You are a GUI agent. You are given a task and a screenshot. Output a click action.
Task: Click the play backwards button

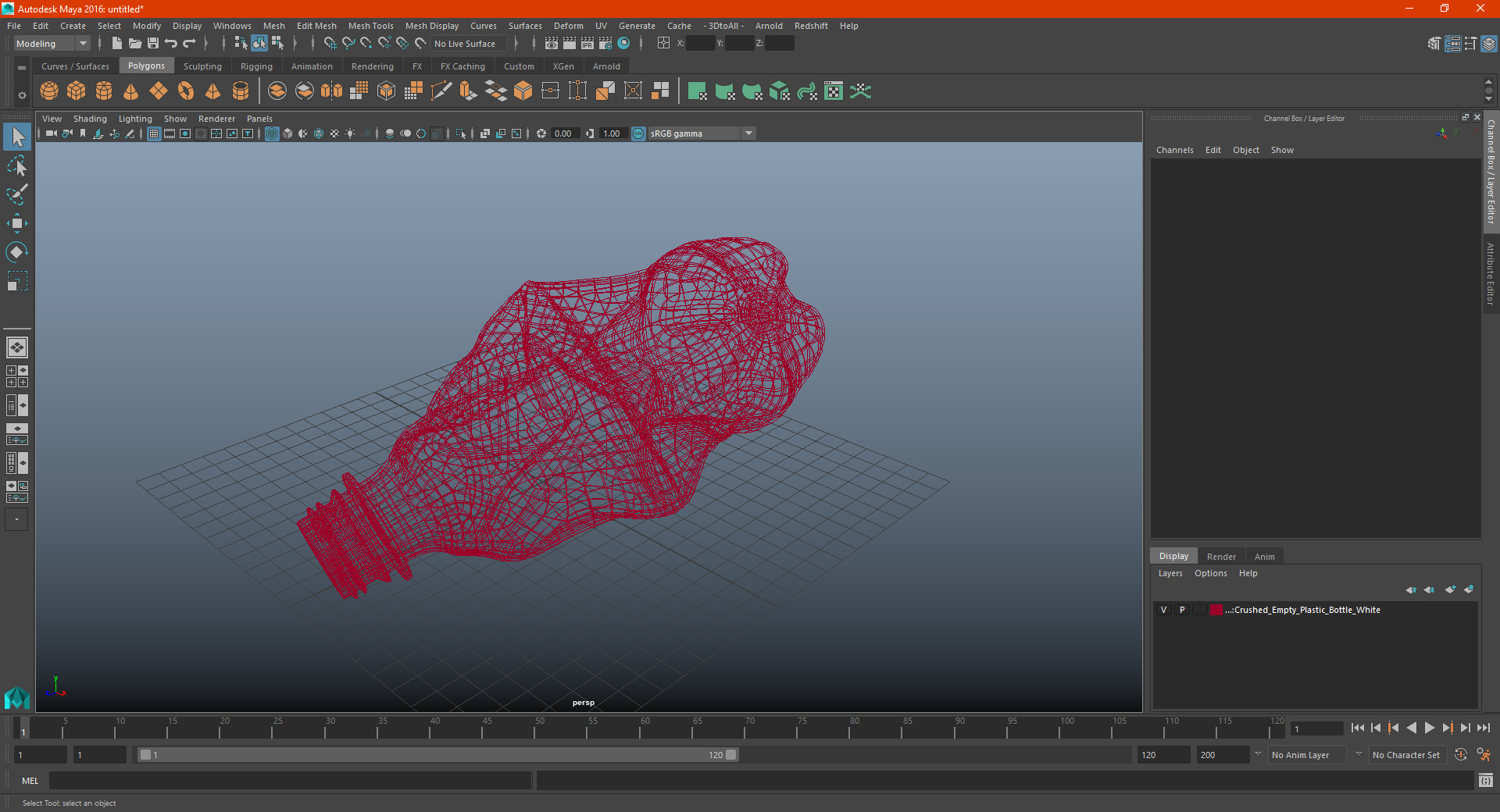[x=1412, y=728]
